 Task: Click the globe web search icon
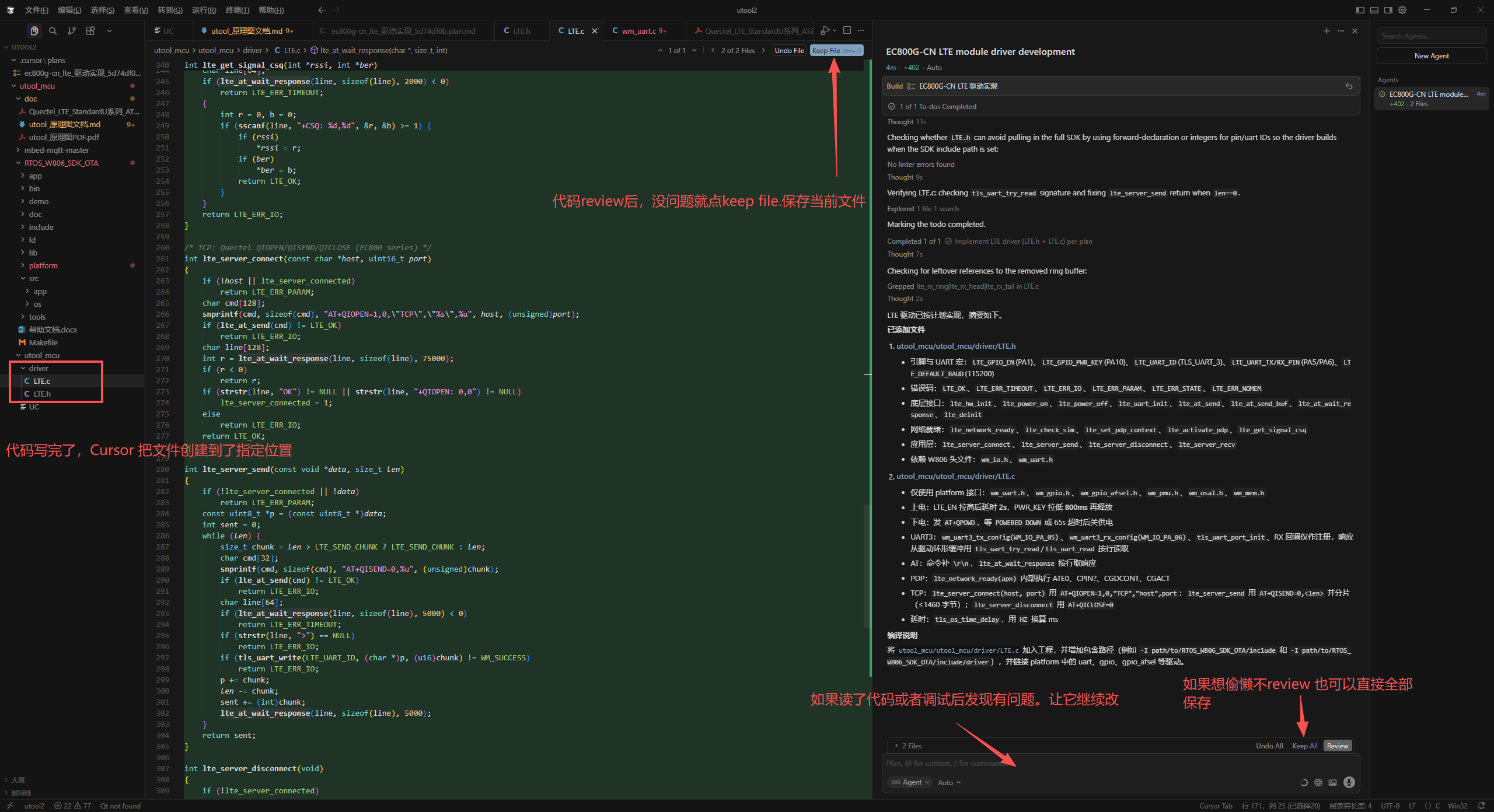pos(1318,782)
